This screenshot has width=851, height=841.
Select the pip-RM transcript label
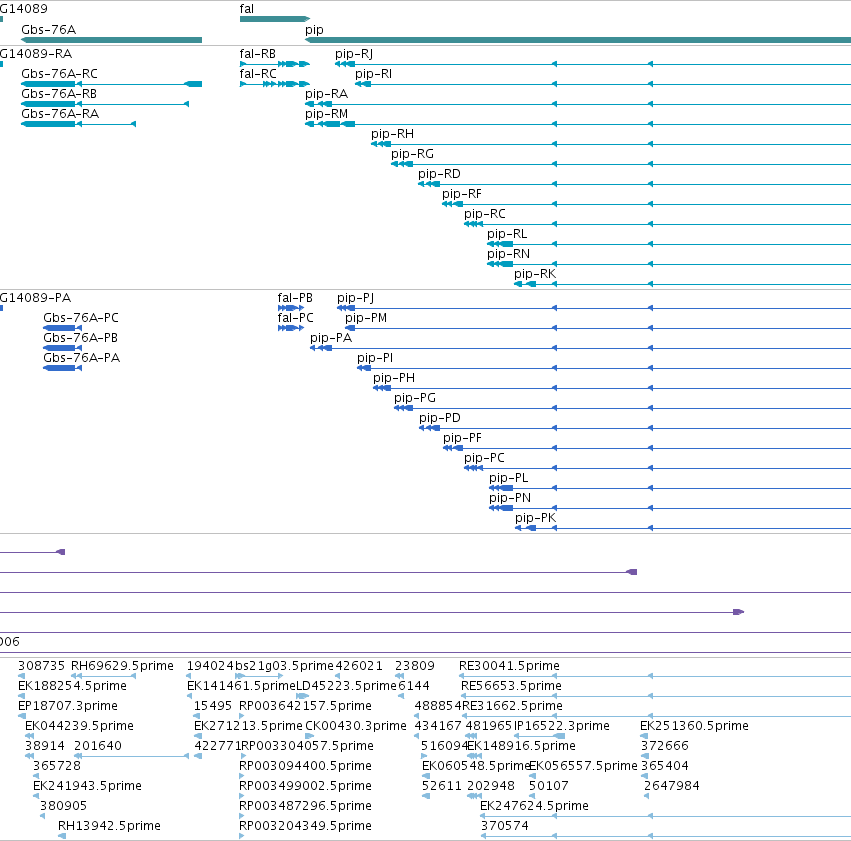[326, 113]
